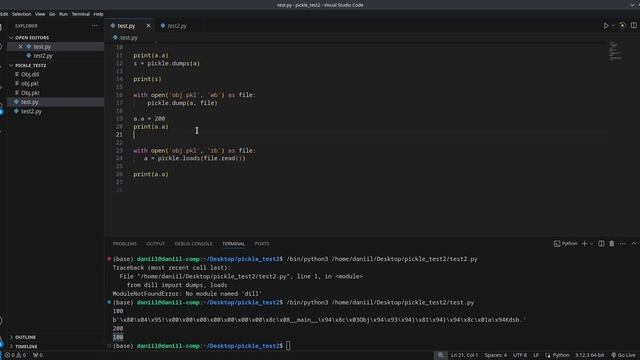This screenshot has height=360, width=640.
Task: Click the forwarded ports status item showing 0
Action: tap(38, 355)
